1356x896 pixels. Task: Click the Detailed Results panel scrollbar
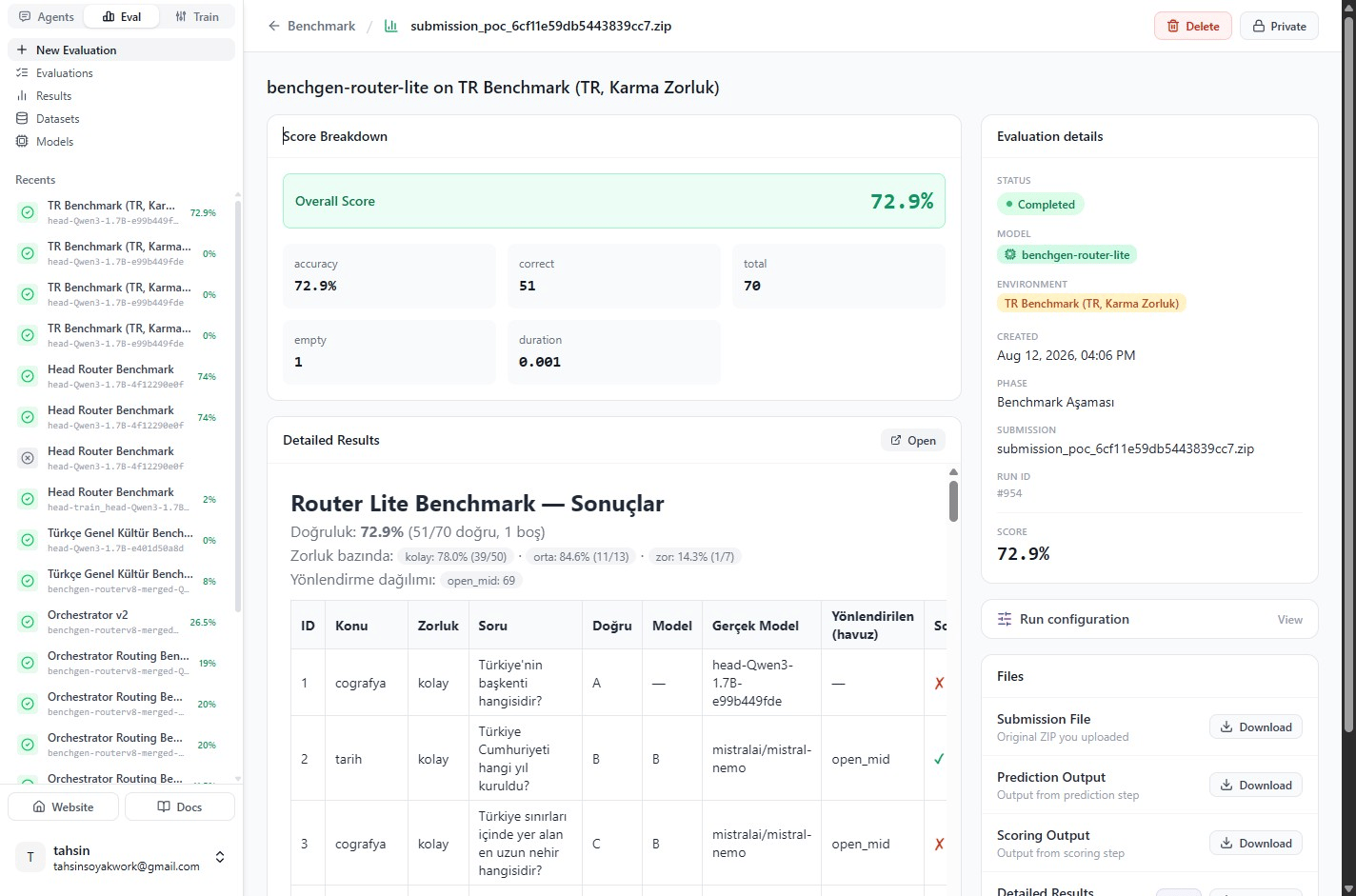953,501
